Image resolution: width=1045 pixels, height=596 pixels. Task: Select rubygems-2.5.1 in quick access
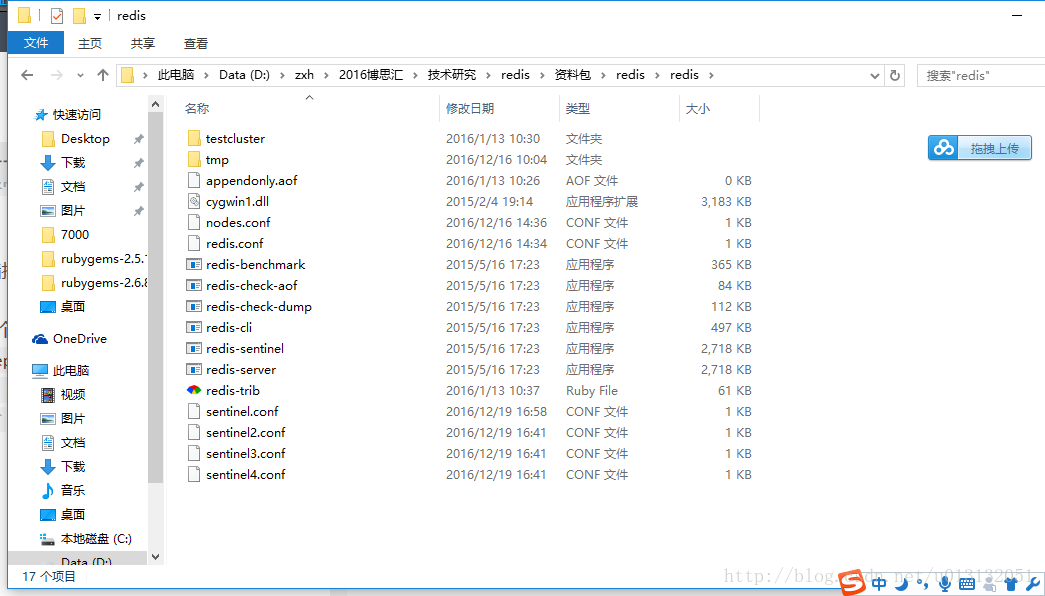[93, 259]
